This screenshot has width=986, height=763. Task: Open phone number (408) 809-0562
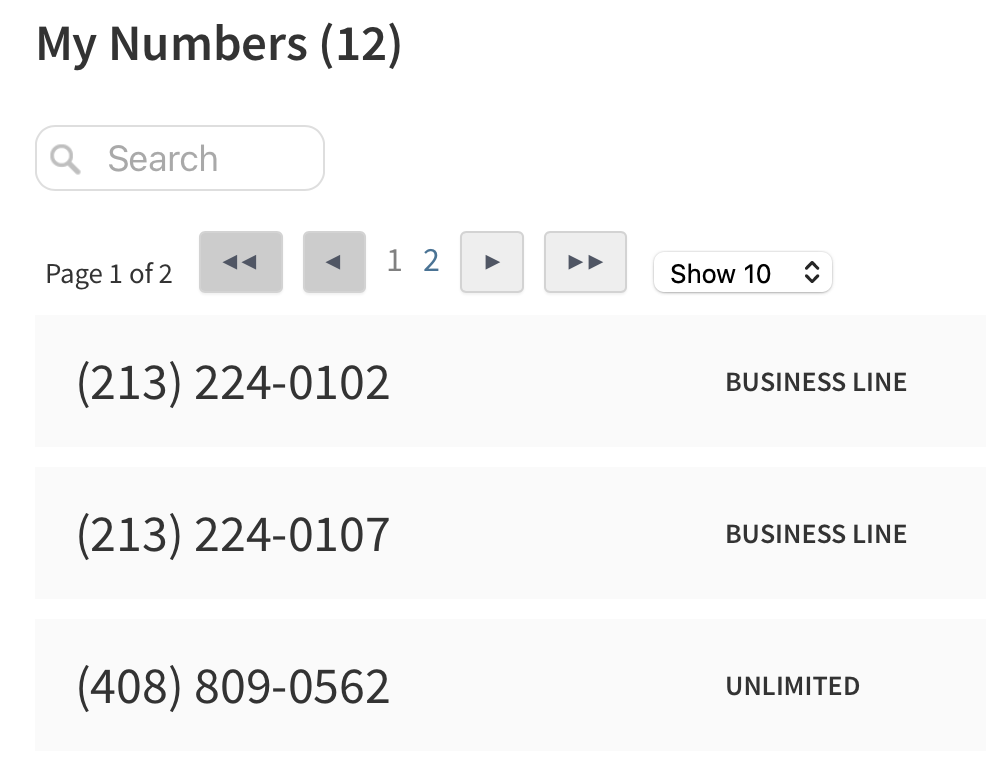(233, 686)
